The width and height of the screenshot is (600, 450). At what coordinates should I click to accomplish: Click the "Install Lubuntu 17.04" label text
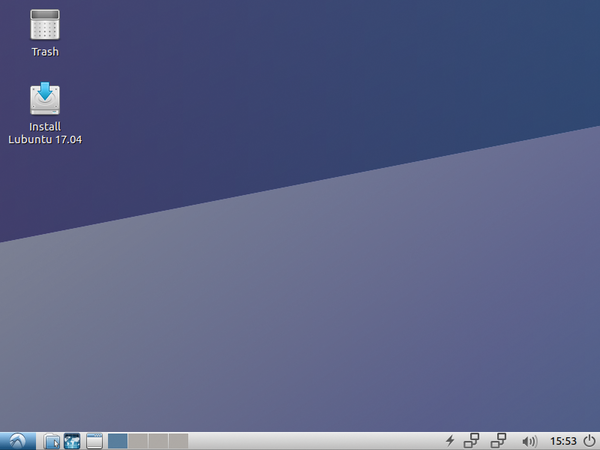(45, 133)
